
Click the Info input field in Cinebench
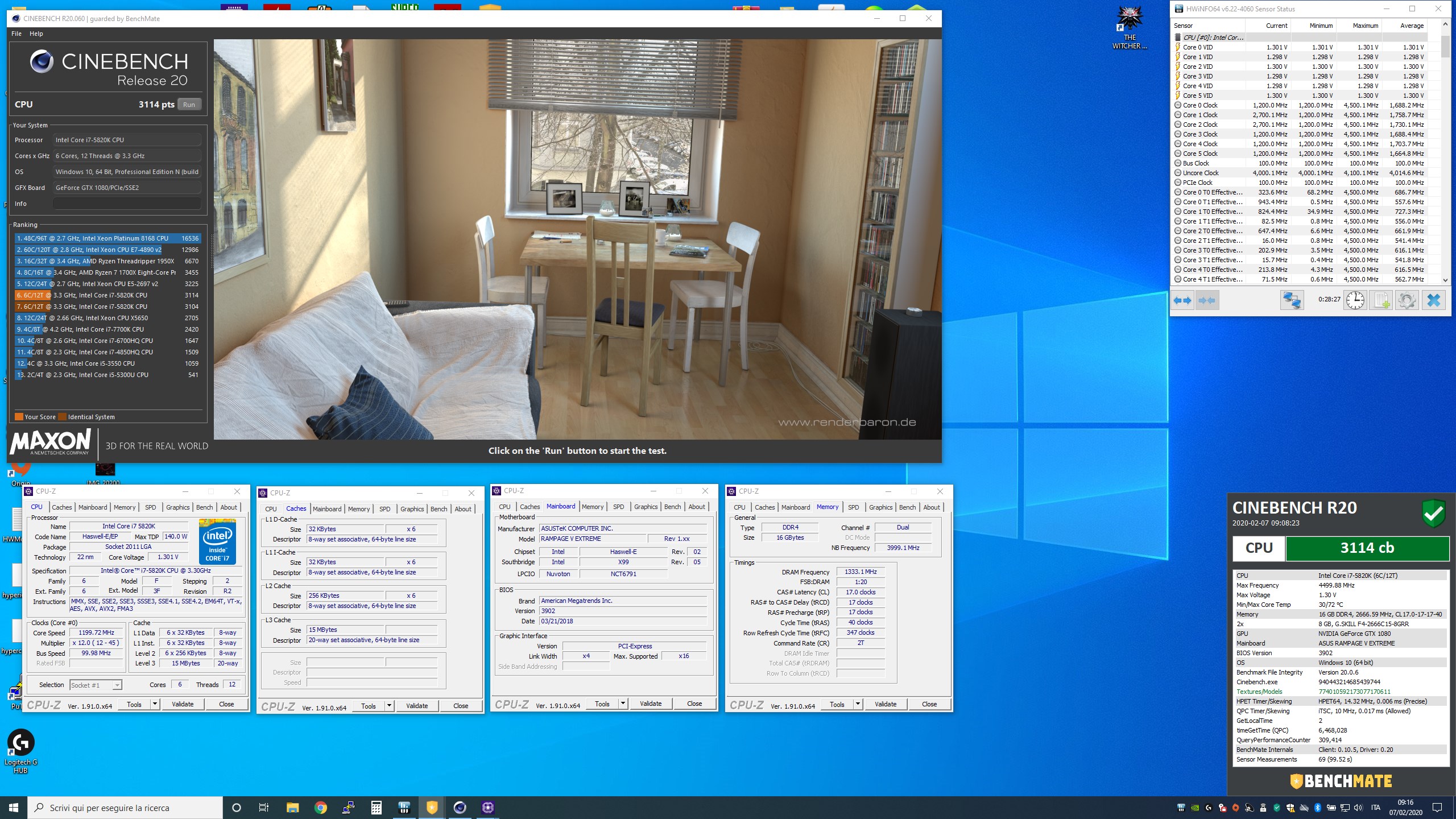(x=127, y=204)
